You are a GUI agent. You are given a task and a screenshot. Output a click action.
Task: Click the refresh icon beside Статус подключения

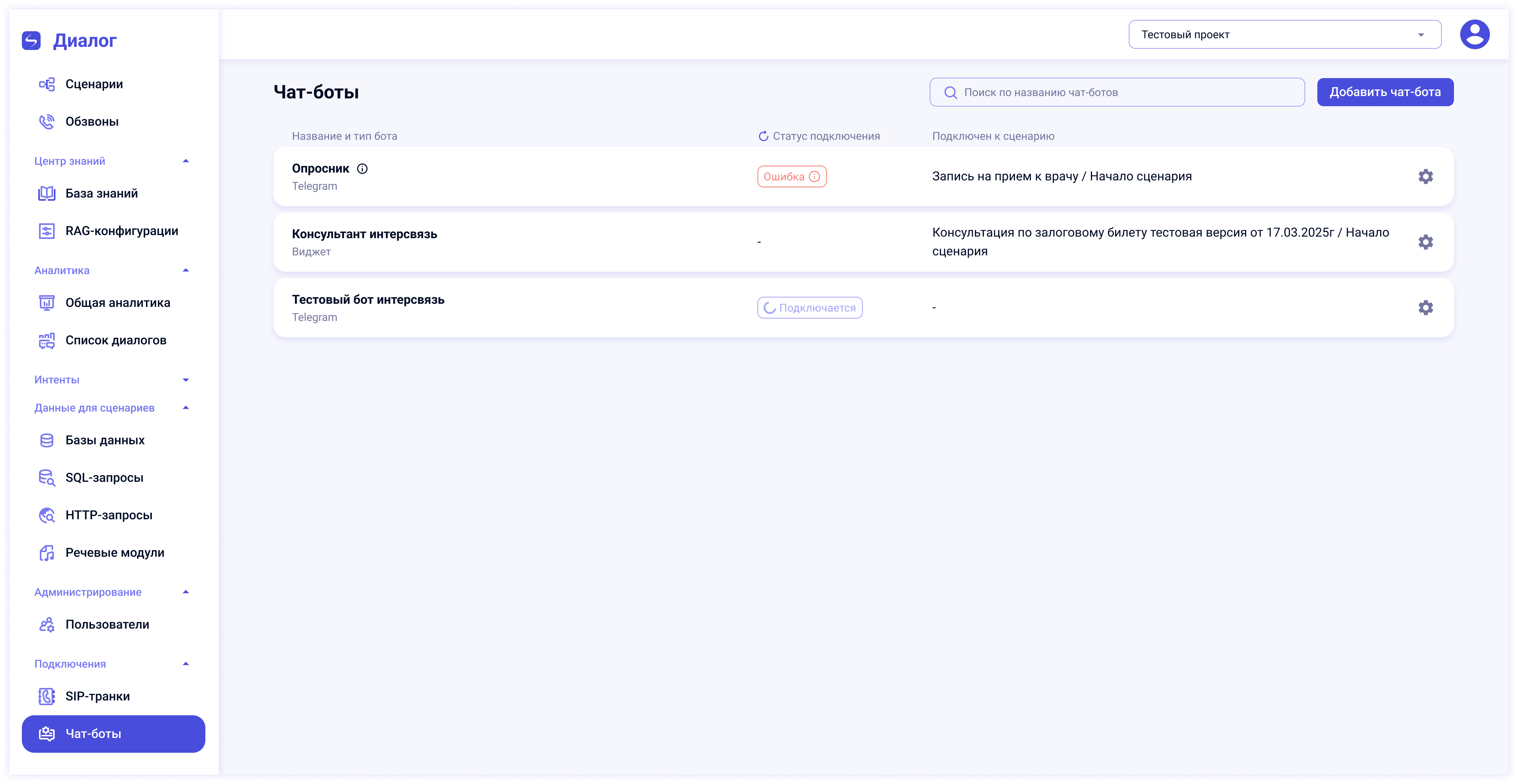pos(763,136)
